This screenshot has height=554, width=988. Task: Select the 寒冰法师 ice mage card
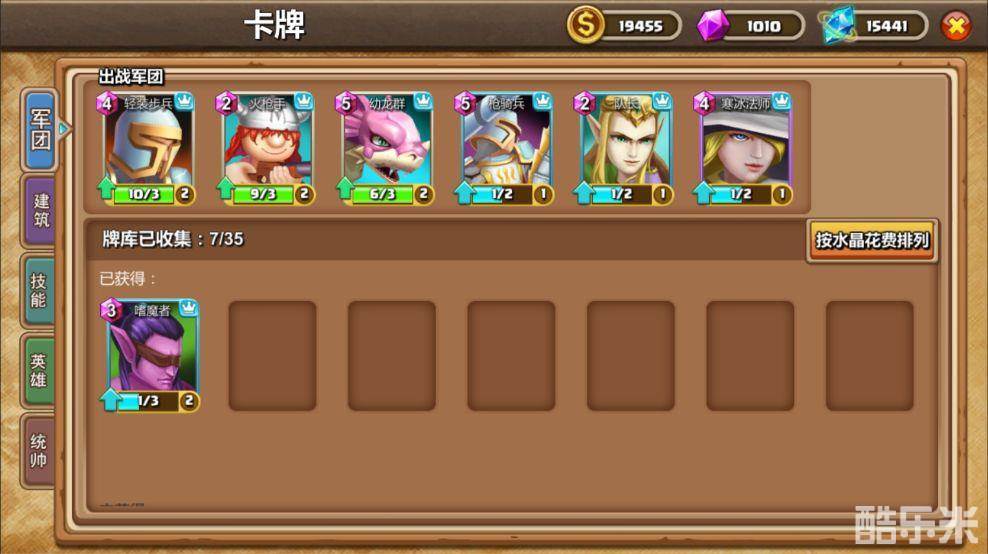click(x=744, y=148)
